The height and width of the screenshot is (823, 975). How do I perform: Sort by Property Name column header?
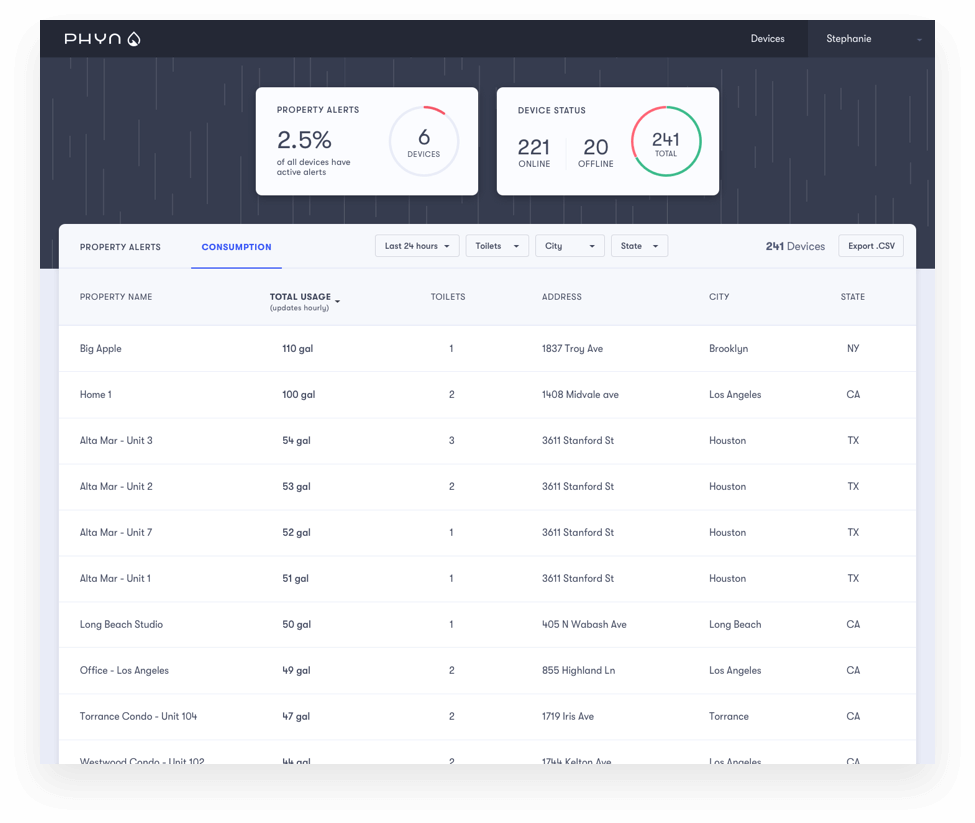116,297
